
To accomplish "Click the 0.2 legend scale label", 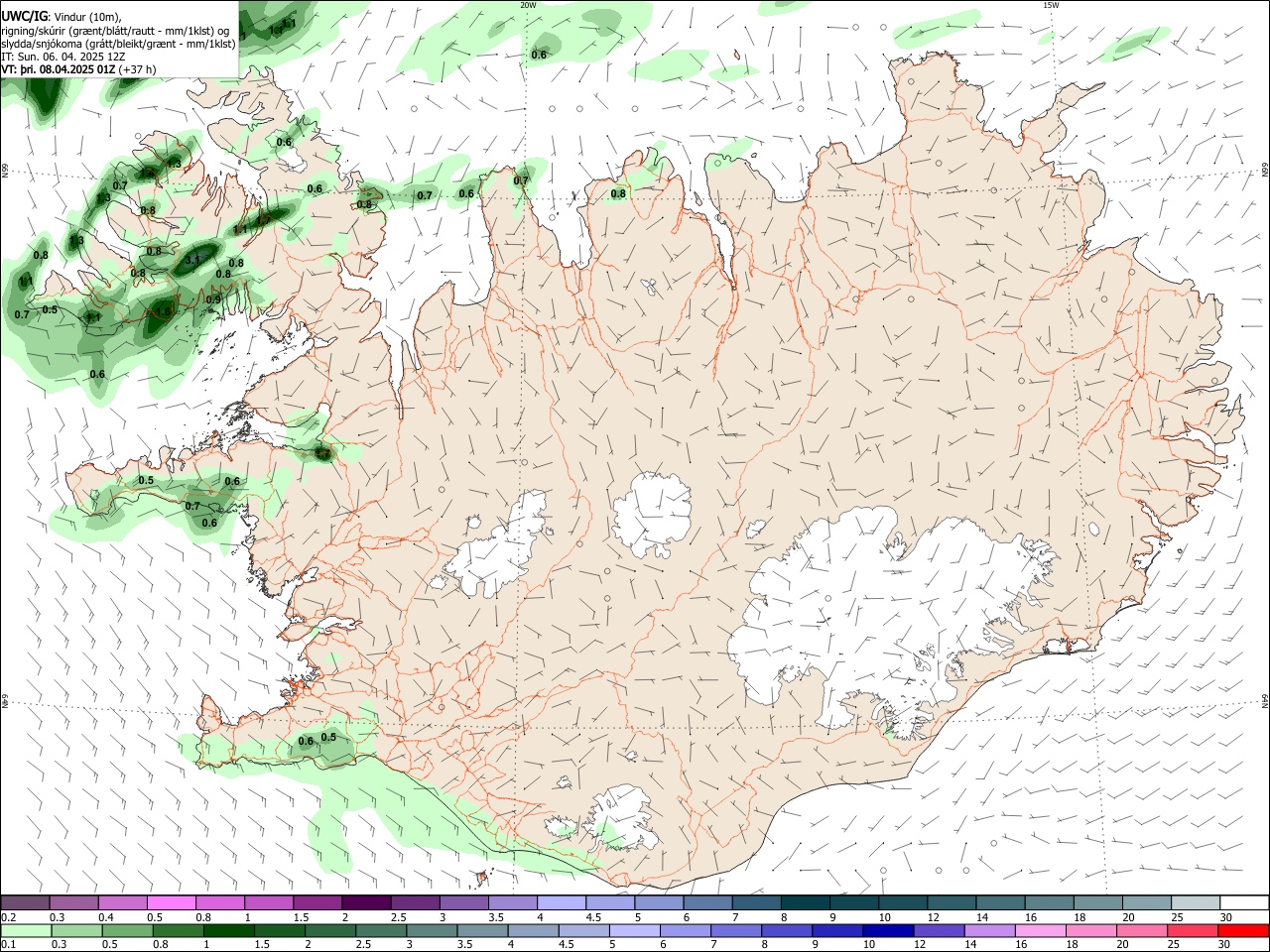I will pyautogui.click(x=8, y=917).
